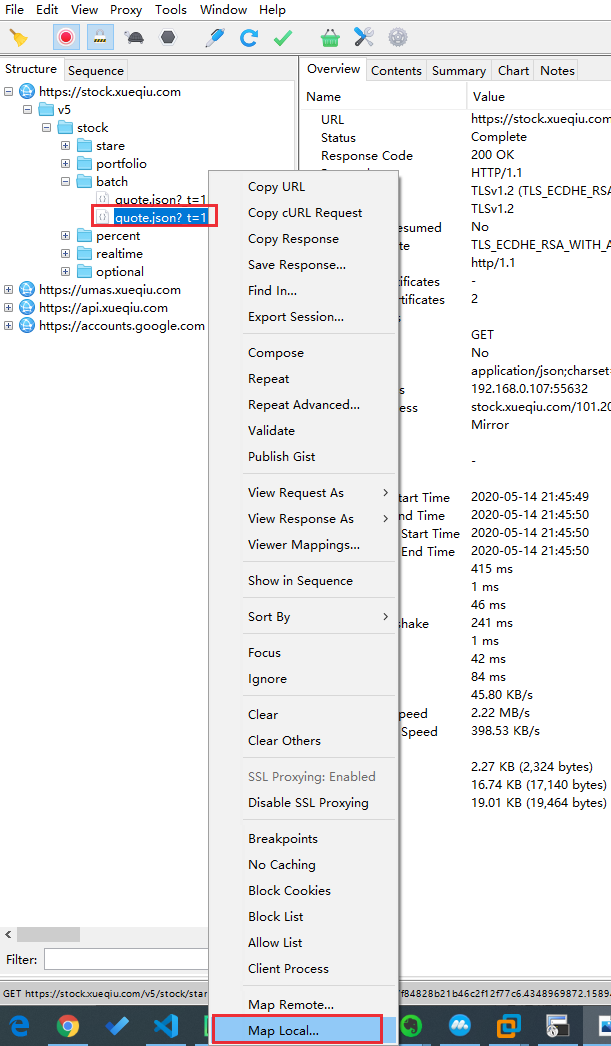Expand the api.xueqiu.com host node
Viewport: 611px width, 1046px height.
pyautogui.click(x=9, y=308)
